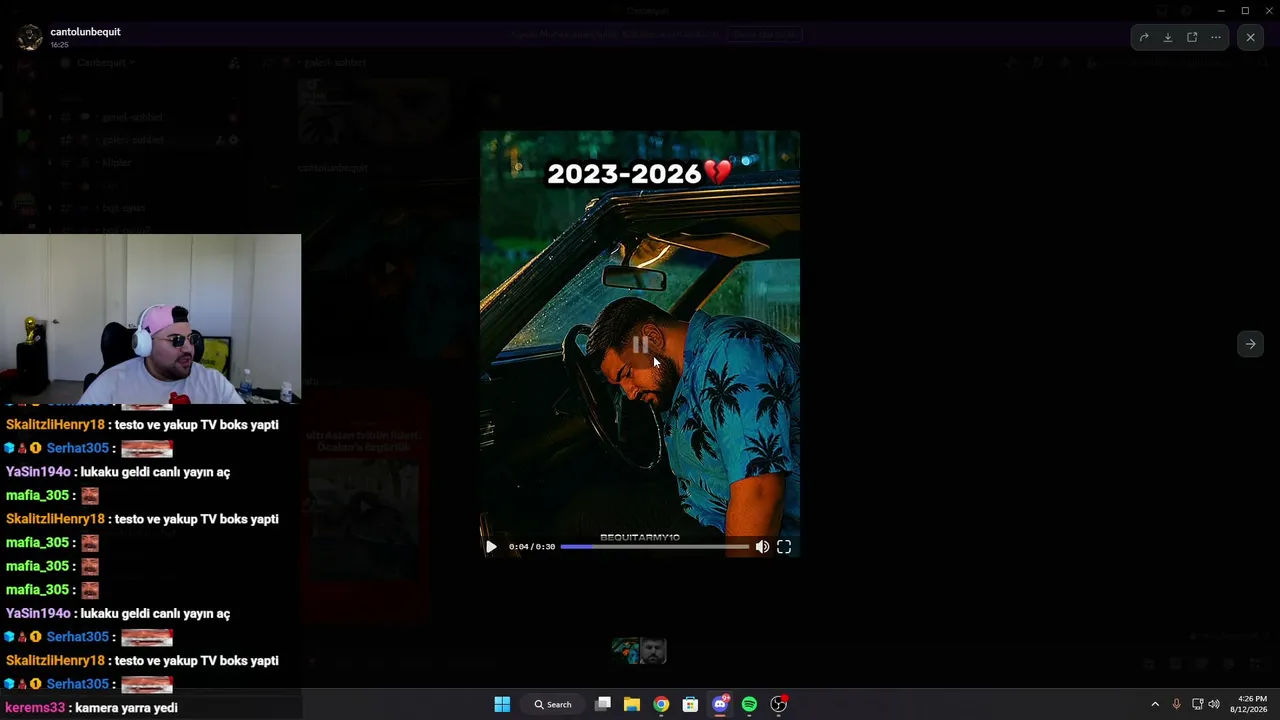1280x720 pixels.
Task: Open File Explorer from the taskbar
Action: tap(632, 704)
